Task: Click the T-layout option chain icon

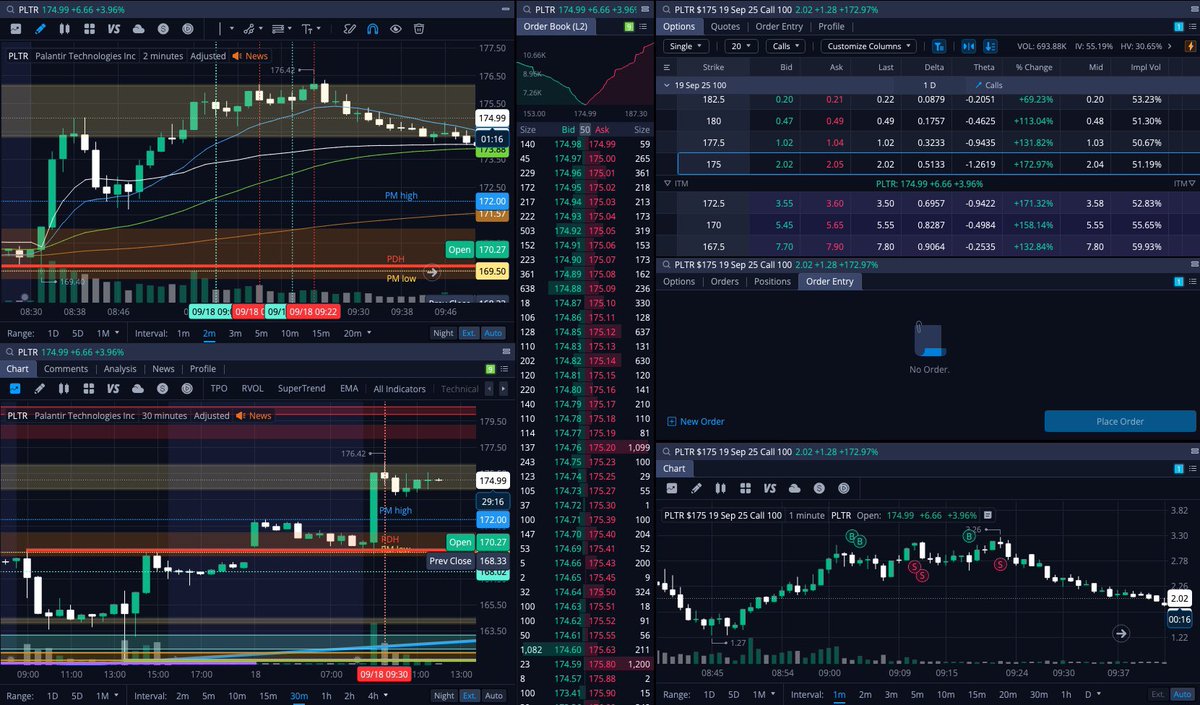Action: (x=939, y=46)
